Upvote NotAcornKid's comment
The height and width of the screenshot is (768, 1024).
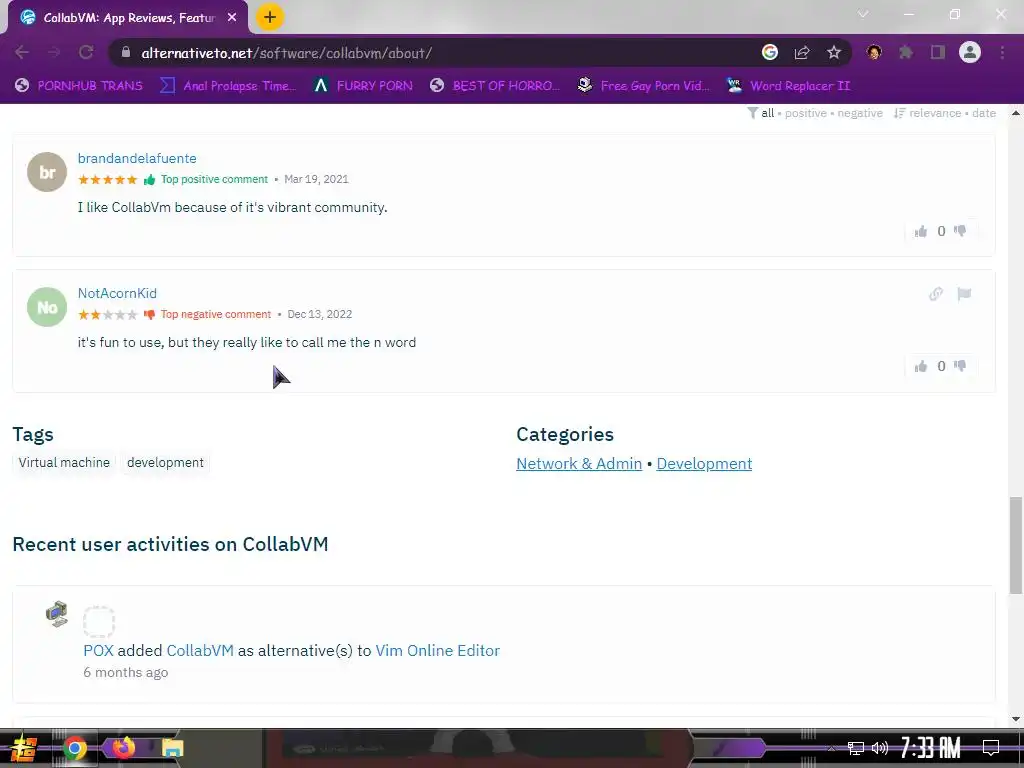tap(921, 366)
